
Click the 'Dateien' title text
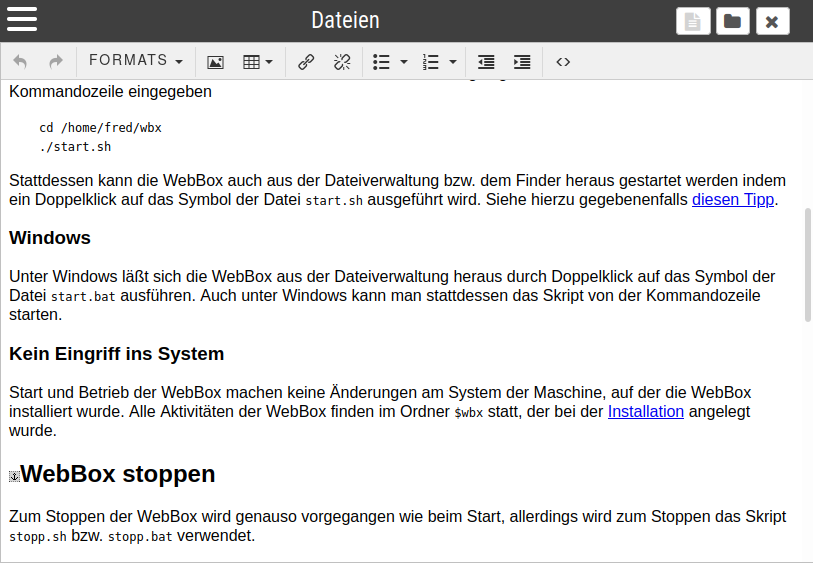tap(345, 20)
